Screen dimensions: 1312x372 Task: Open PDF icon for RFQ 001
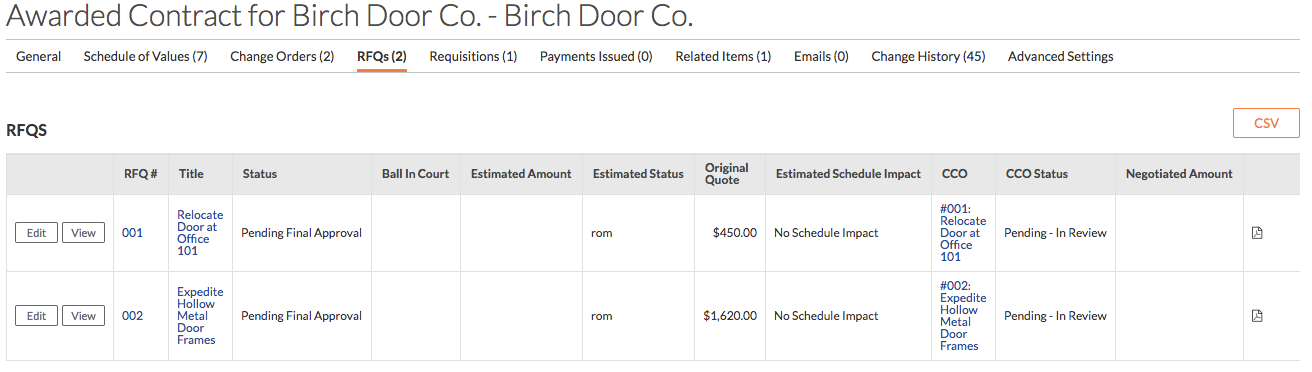(1257, 233)
